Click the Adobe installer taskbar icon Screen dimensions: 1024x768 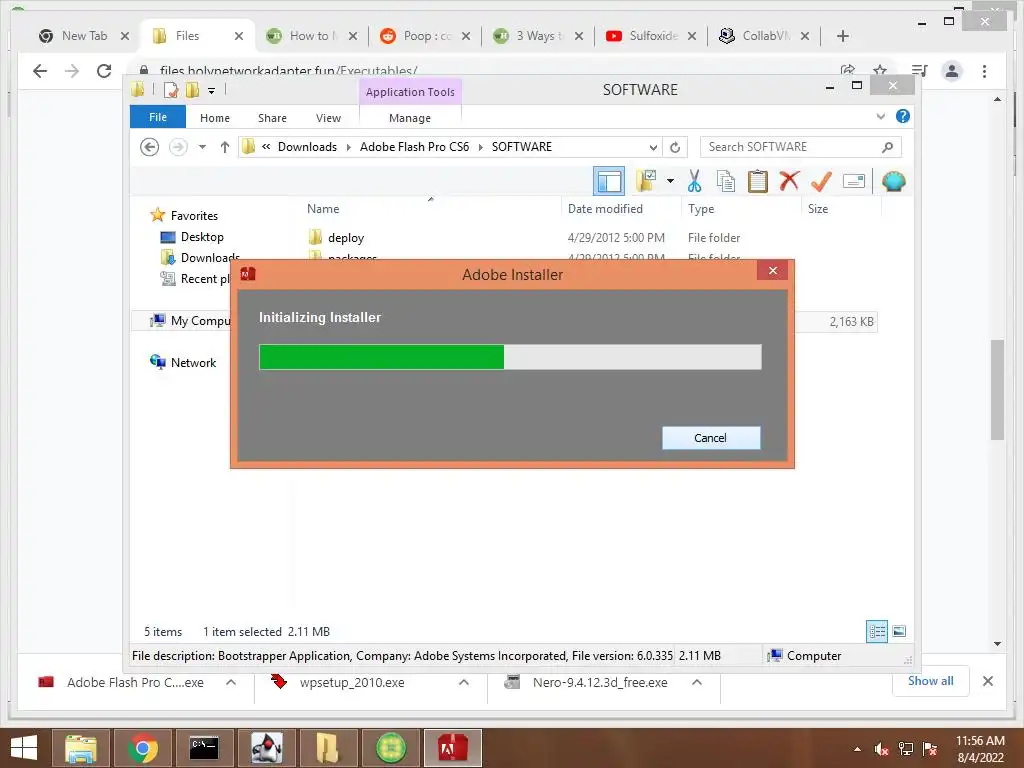point(453,748)
